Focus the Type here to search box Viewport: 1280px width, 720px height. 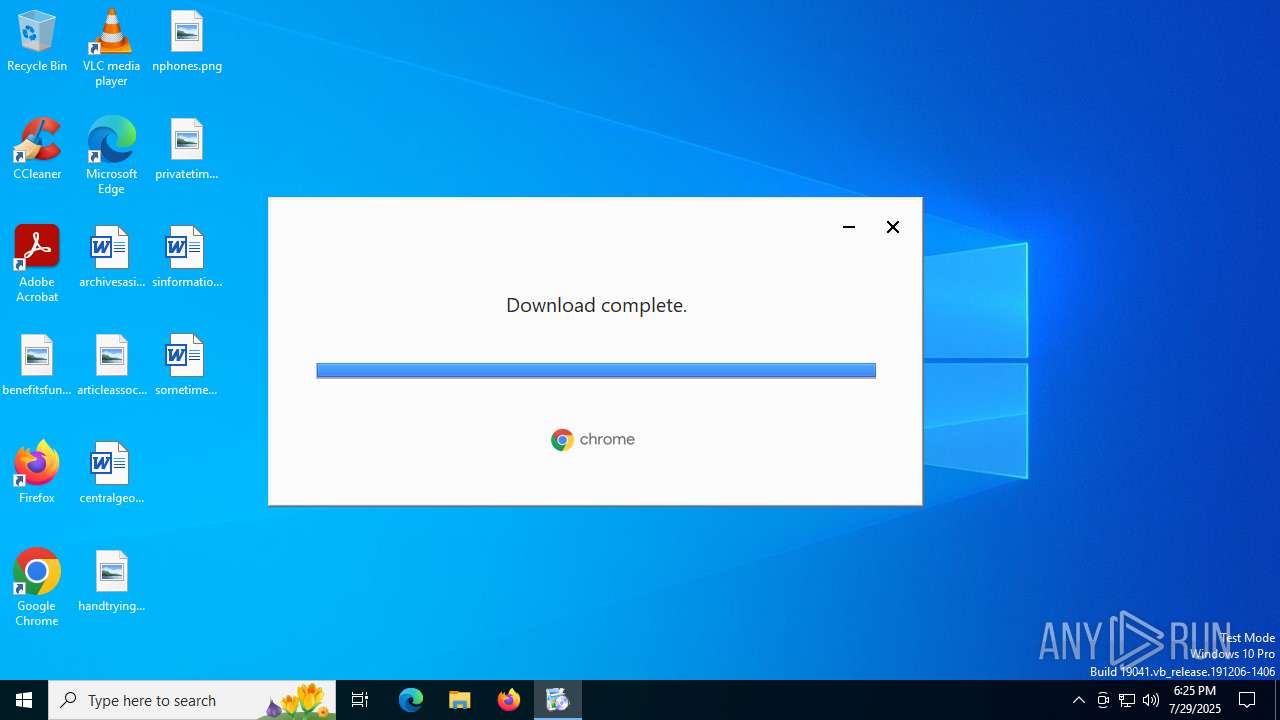coord(192,700)
